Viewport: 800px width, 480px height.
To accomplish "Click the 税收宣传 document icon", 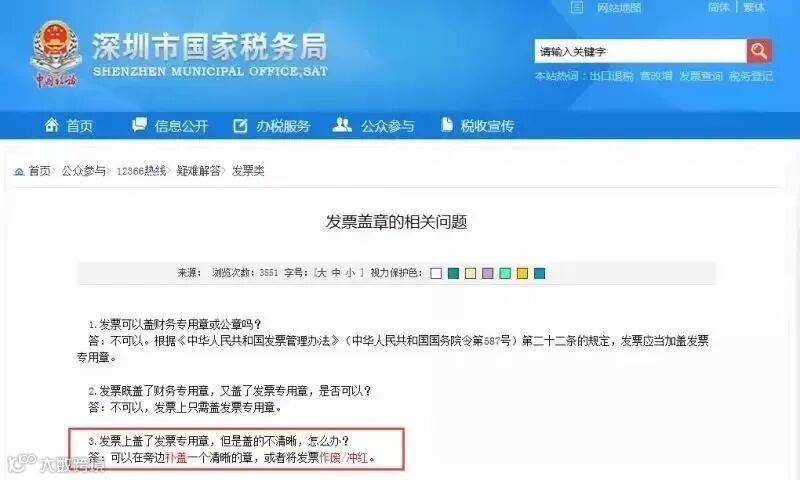I will click(x=447, y=124).
